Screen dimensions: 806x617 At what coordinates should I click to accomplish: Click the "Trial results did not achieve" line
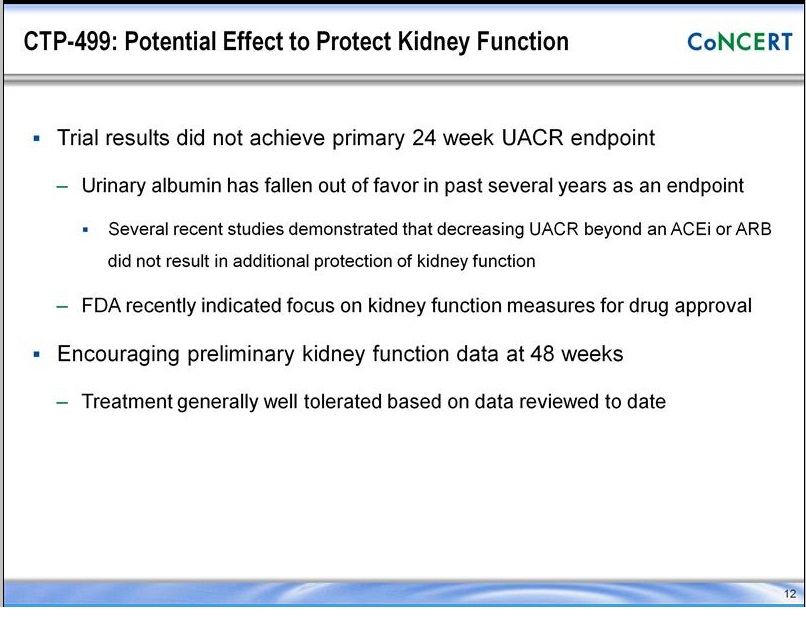[x=355, y=138]
